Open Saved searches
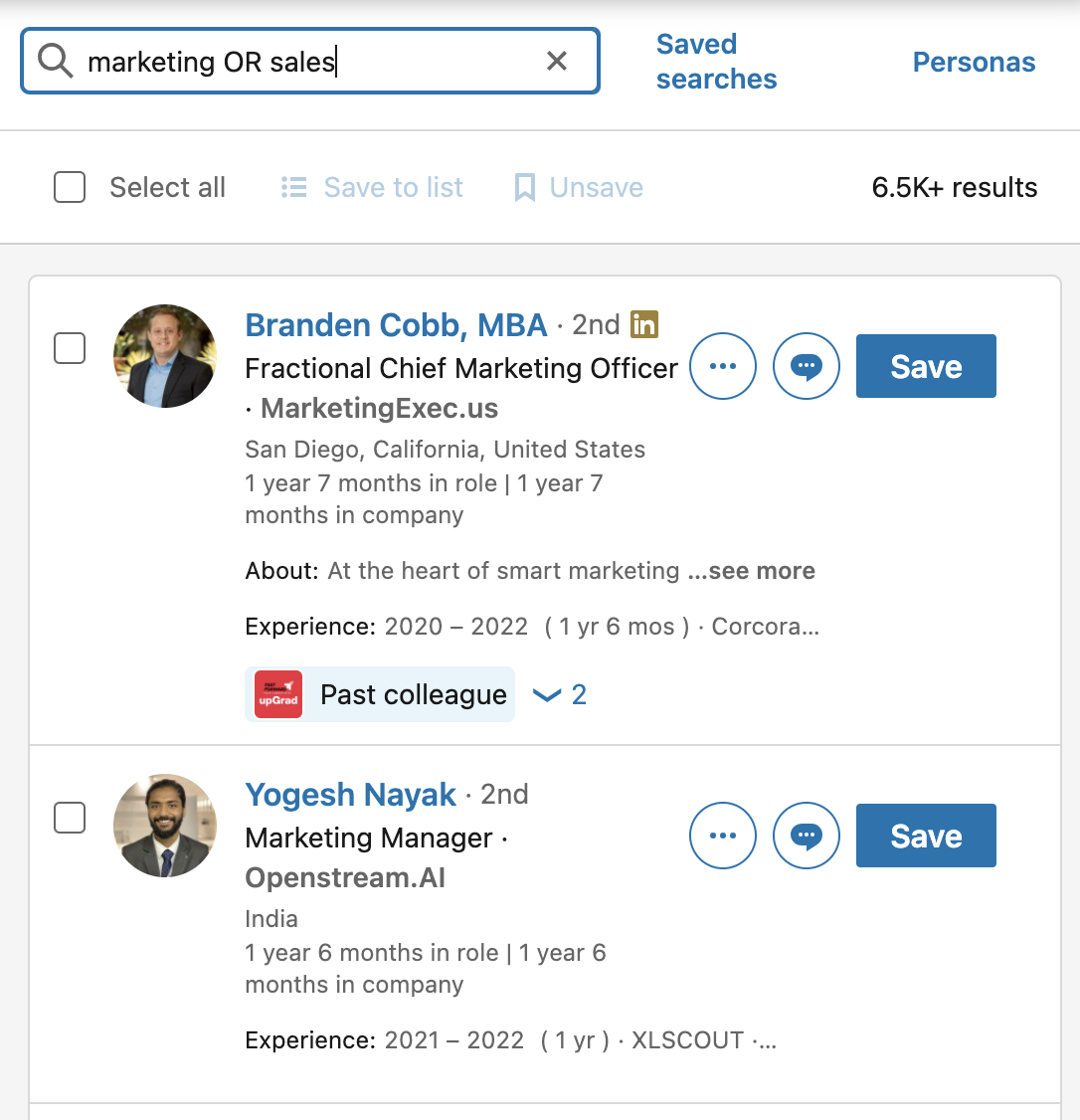This screenshot has height=1120, width=1080. (x=716, y=62)
